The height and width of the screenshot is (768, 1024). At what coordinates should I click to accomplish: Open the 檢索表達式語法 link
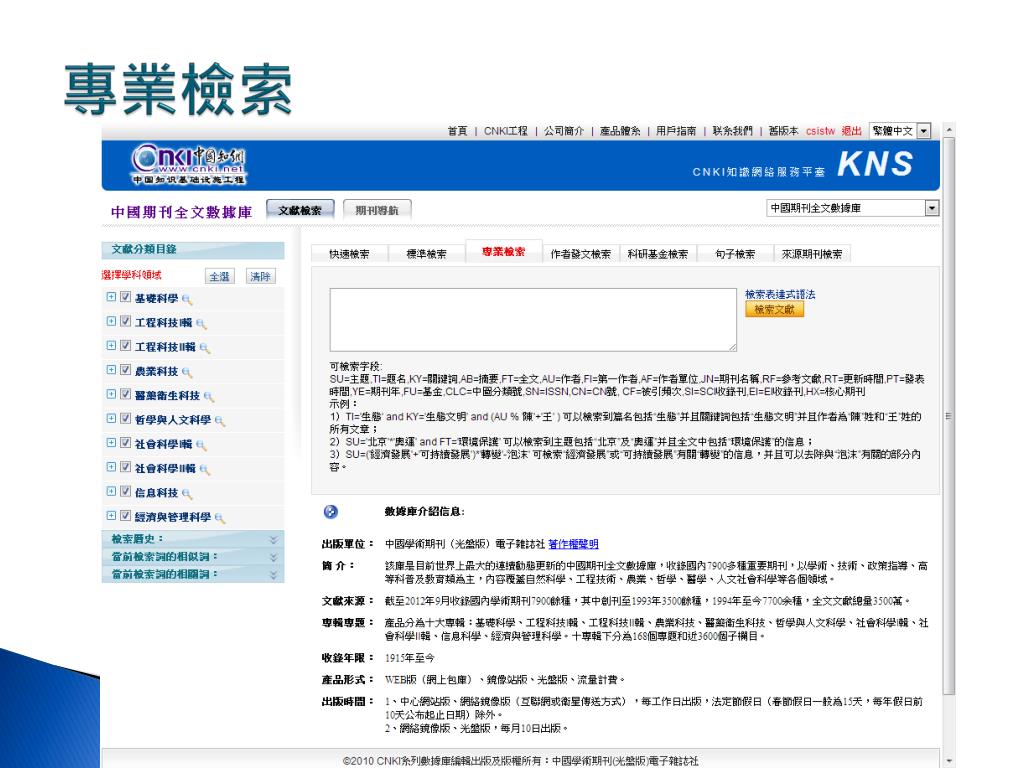(780, 295)
